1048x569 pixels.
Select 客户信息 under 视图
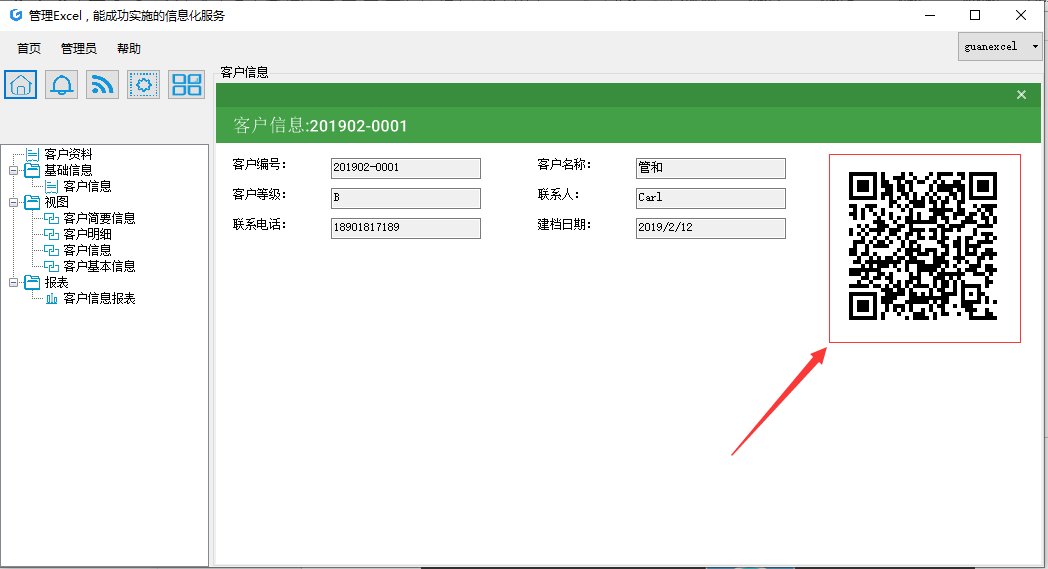[87, 251]
